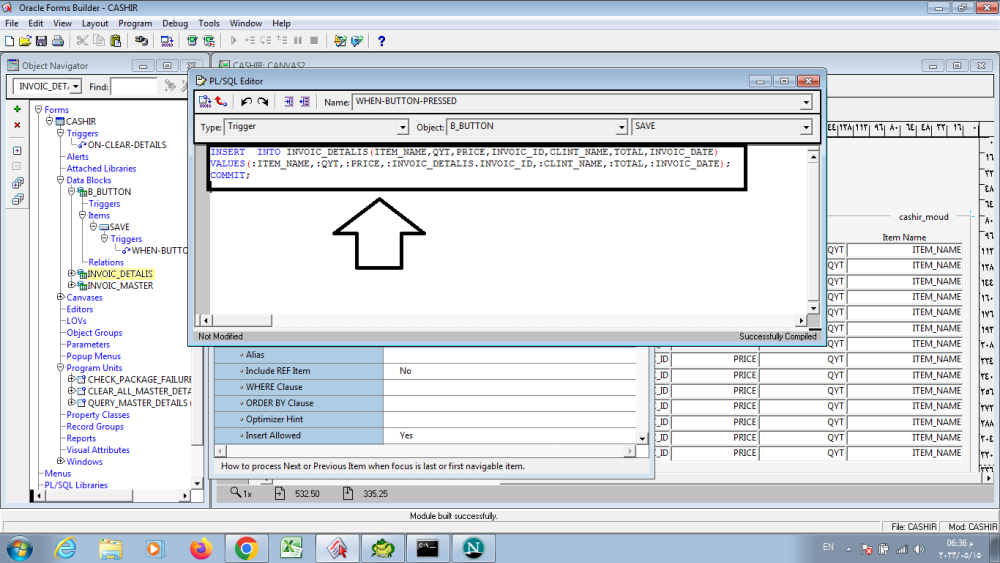The image size is (1000, 563).
Task: Open the Debug menu
Action: pyautogui.click(x=175, y=23)
